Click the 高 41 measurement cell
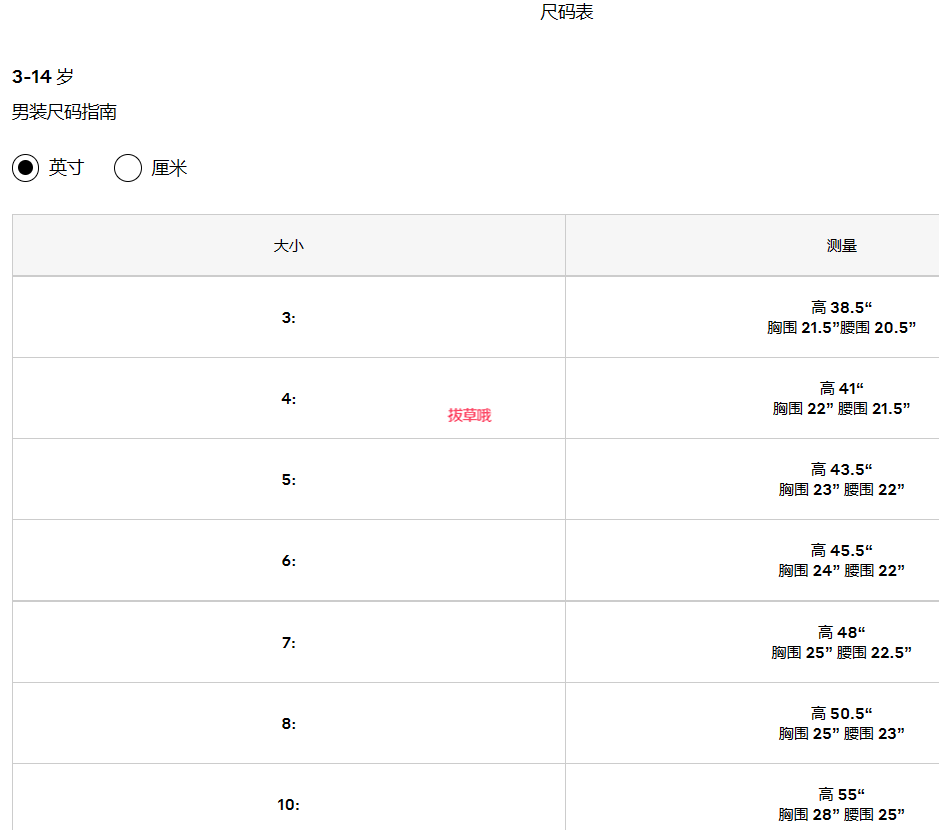The width and height of the screenshot is (939, 830). pyautogui.click(x=842, y=398)
